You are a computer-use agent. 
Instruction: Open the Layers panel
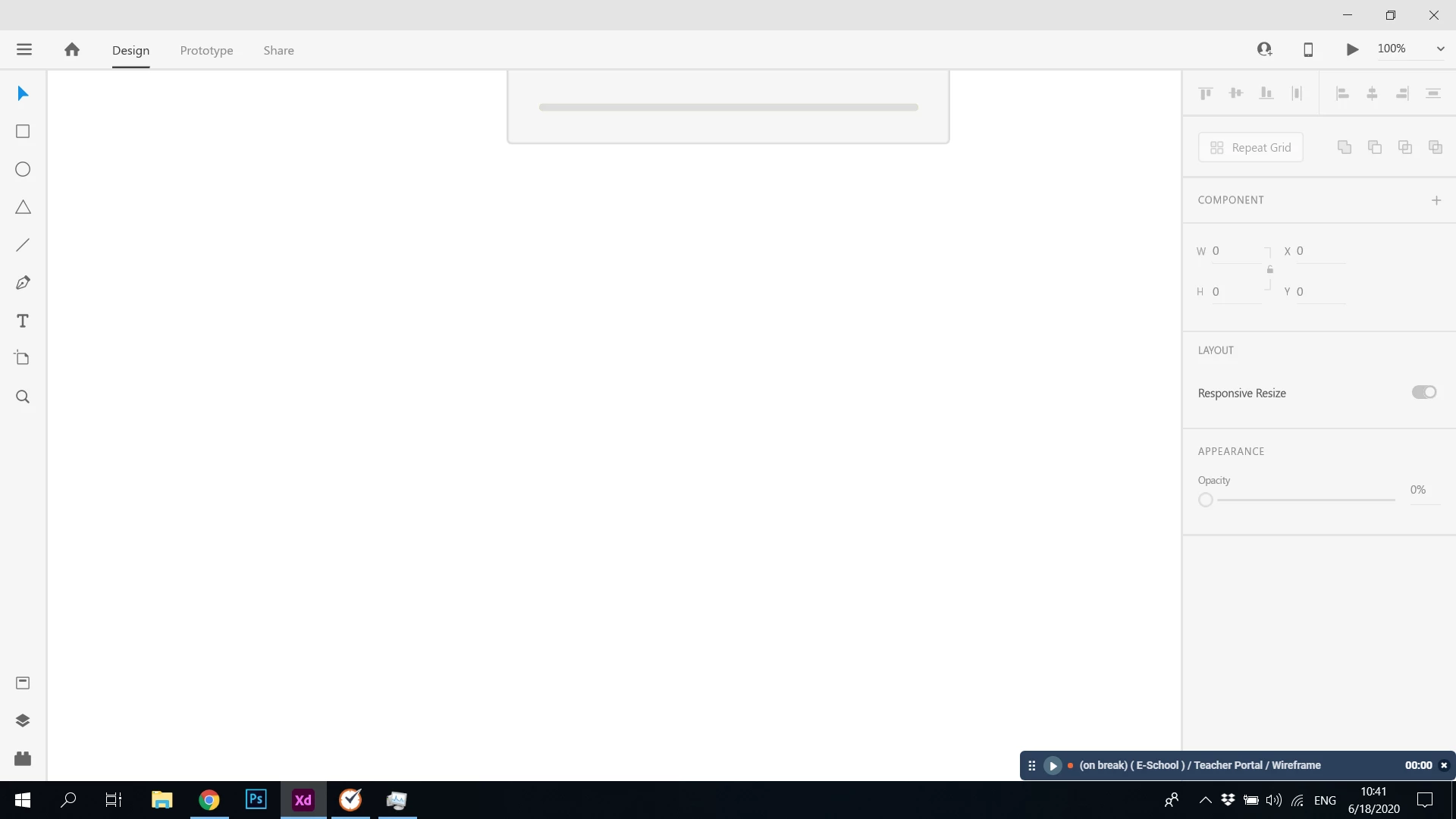click(x=23, y=720)
